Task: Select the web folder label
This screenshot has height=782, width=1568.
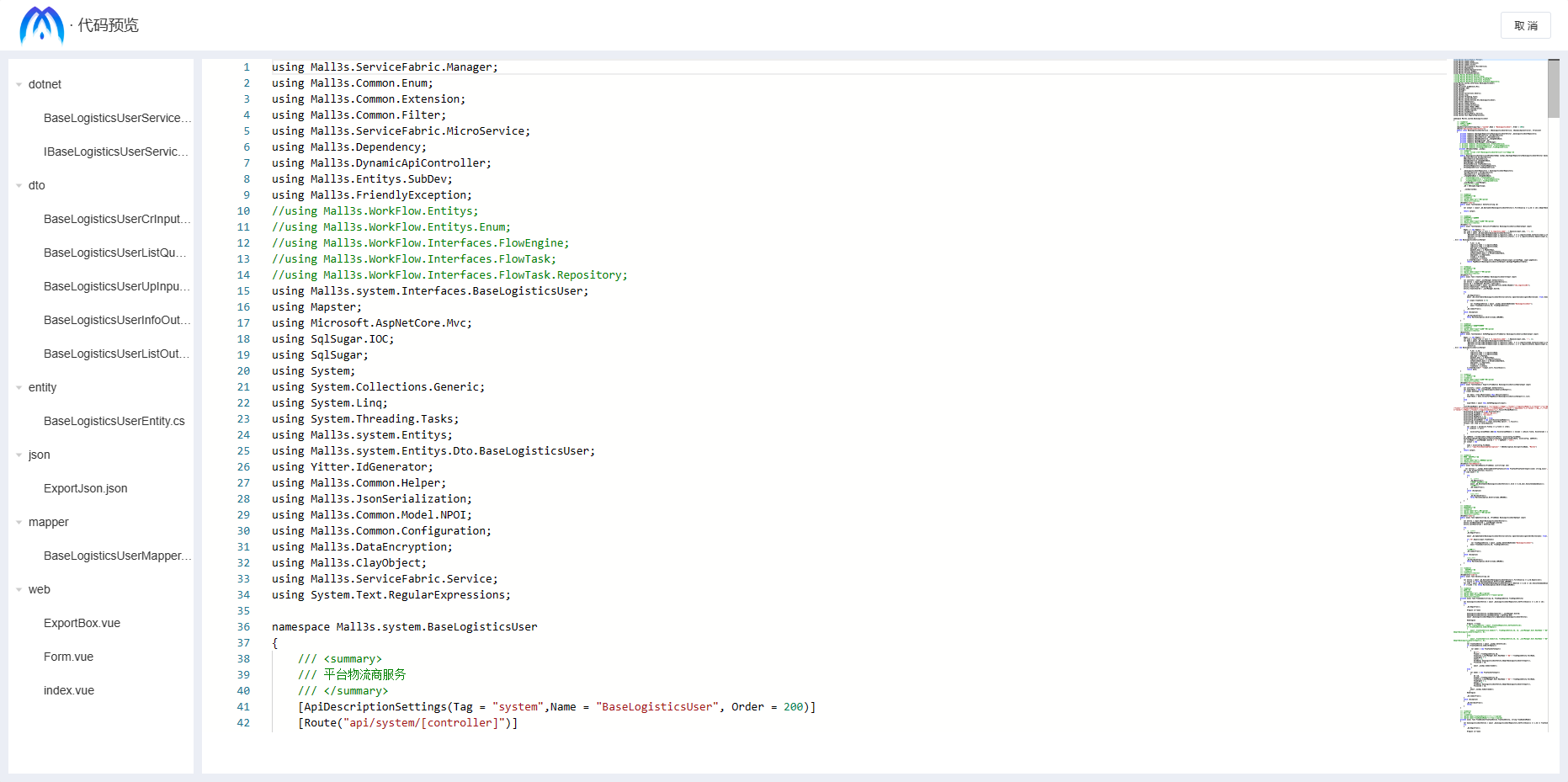Action: click(39, 589)
